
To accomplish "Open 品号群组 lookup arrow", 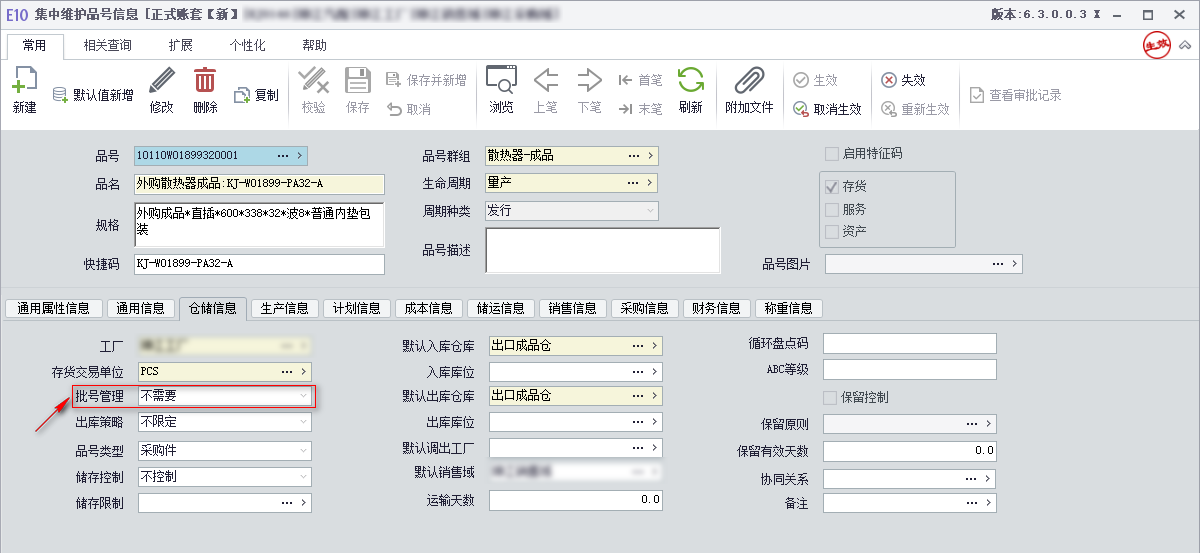I will (651, 156).
